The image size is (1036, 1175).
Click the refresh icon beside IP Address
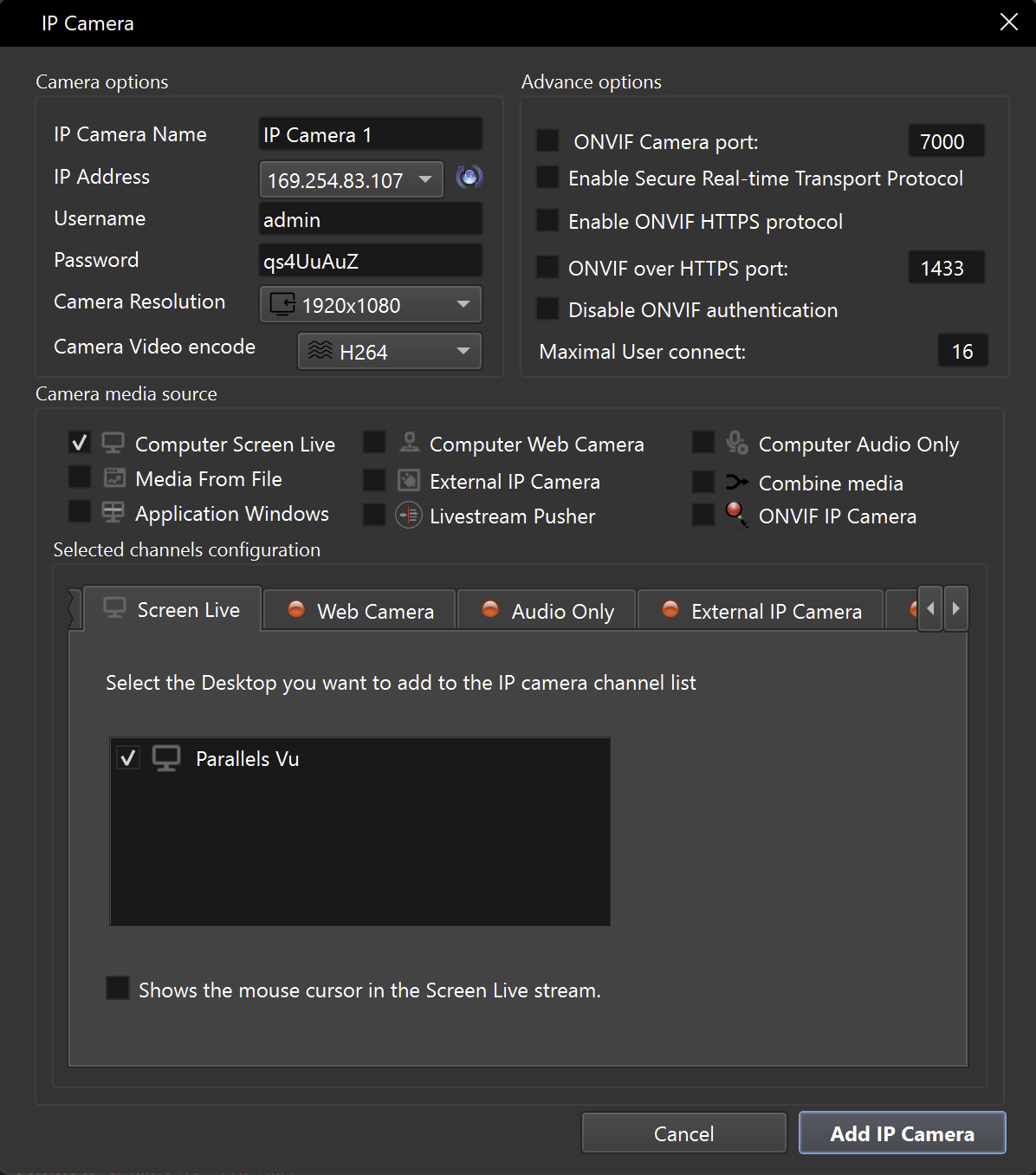point(469,178)
